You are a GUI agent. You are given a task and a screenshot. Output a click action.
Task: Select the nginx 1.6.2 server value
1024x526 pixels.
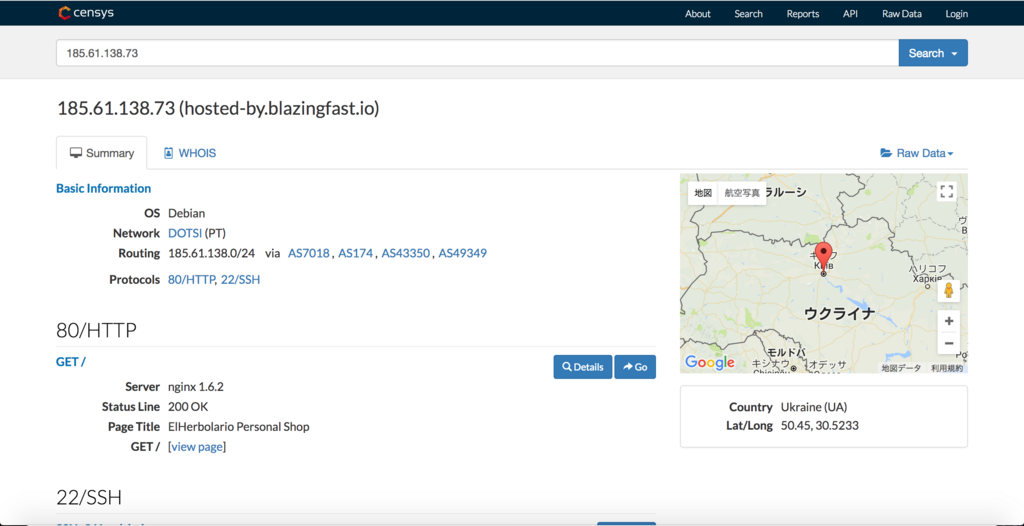(196, 387)
